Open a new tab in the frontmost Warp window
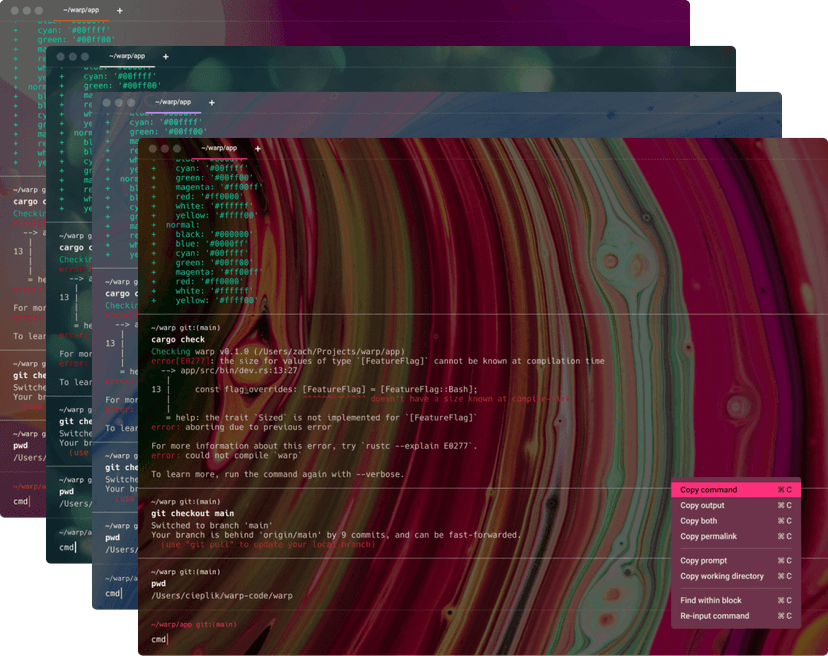 tap(257, 147)
